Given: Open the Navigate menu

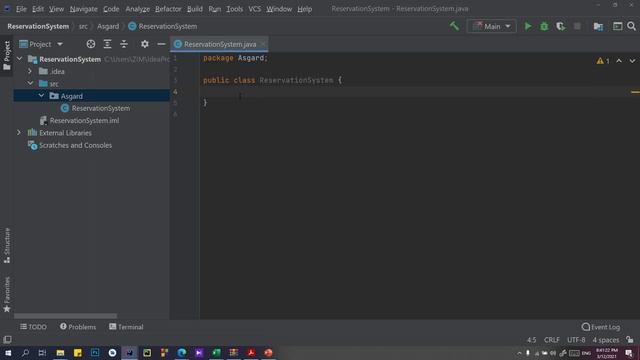Looking at the screenshot, I should [84, 9].
